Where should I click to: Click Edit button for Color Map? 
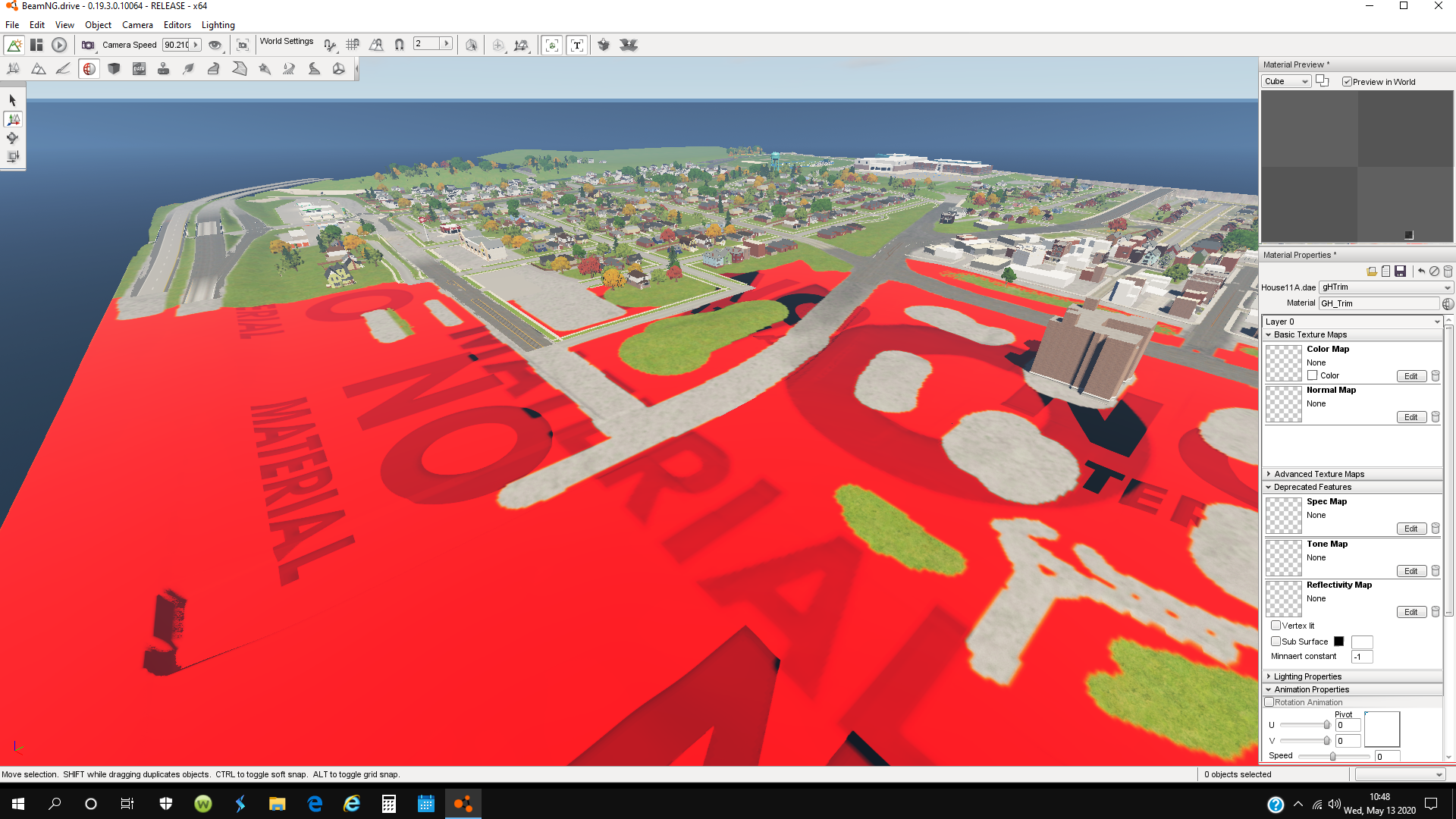point(1411,377)
